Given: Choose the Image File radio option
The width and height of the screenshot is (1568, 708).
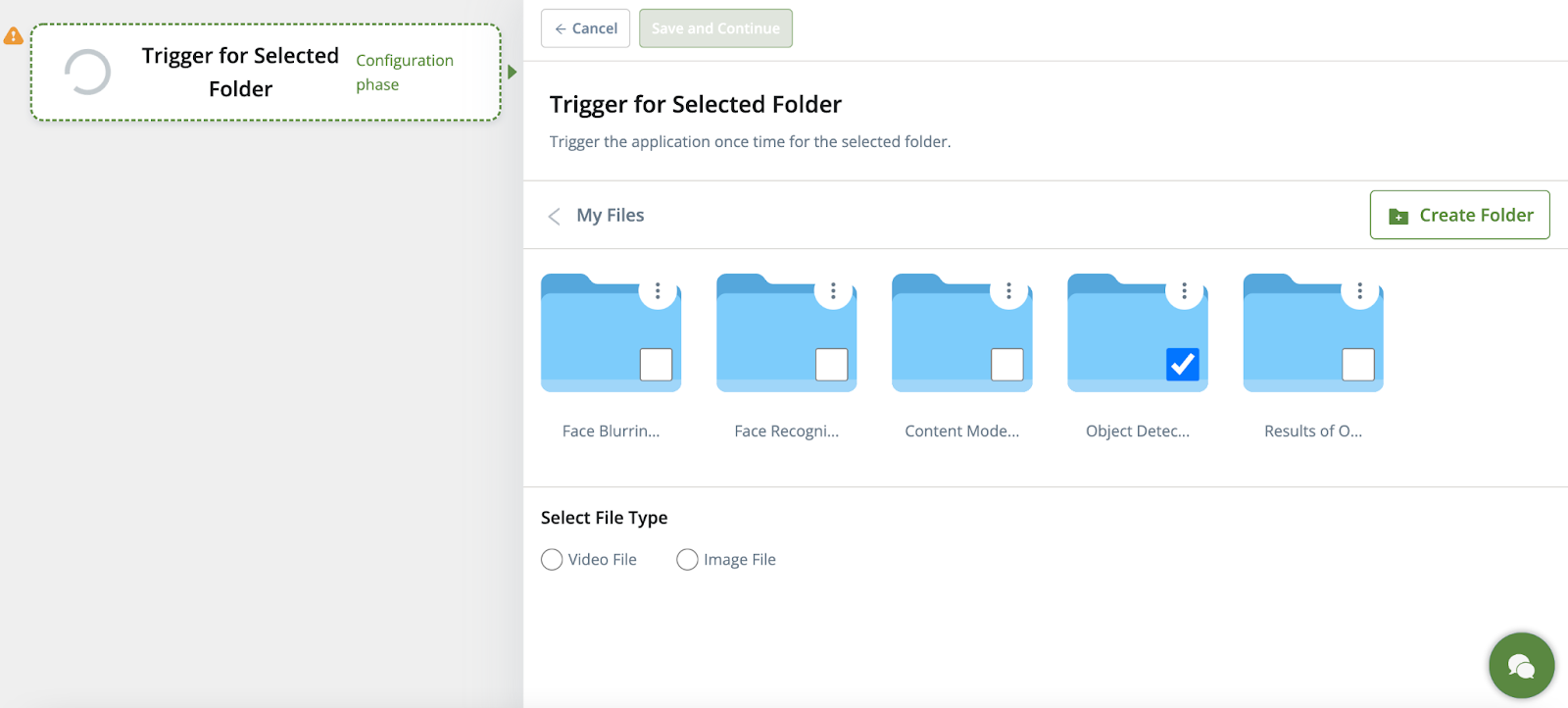Looking at the screenshot, I should click(688, 560).
